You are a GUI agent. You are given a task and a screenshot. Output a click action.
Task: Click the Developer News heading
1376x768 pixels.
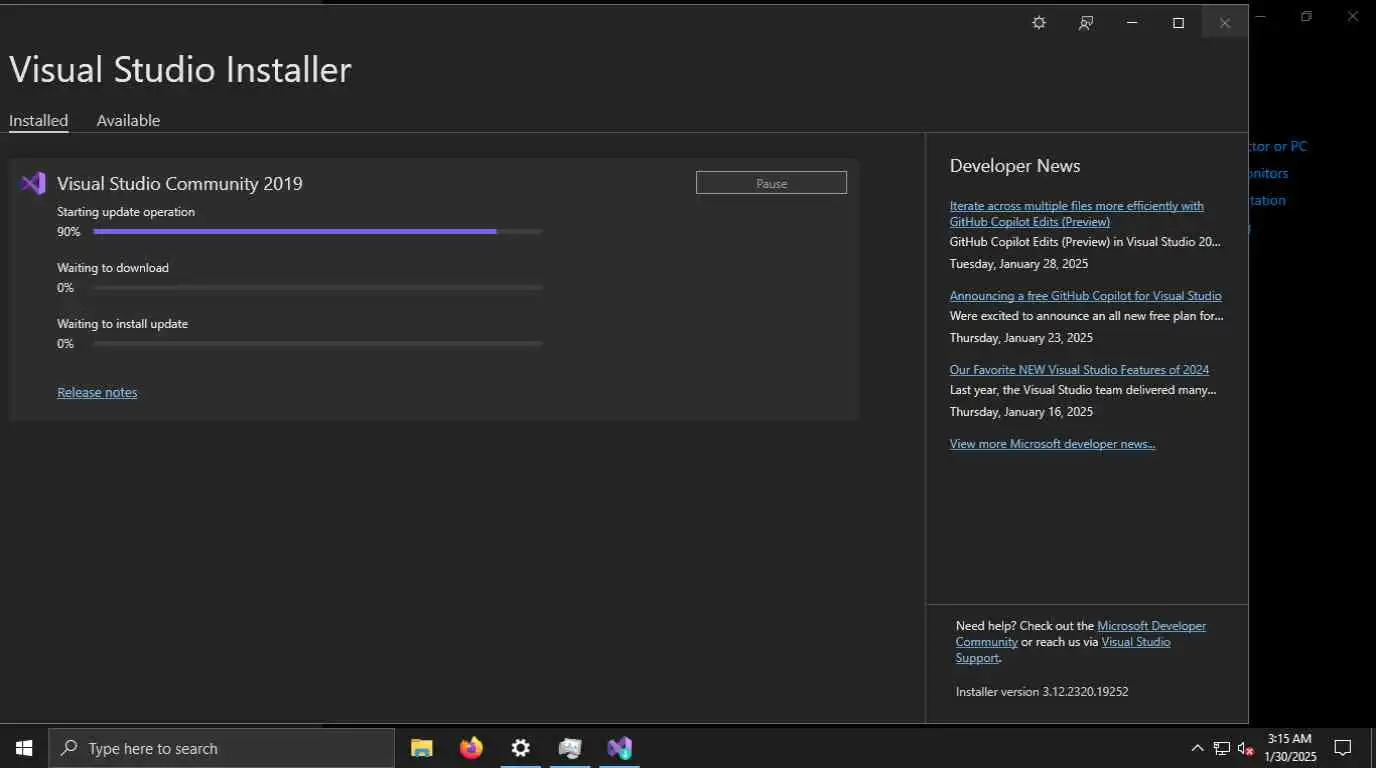click(x=1015, y=166)
